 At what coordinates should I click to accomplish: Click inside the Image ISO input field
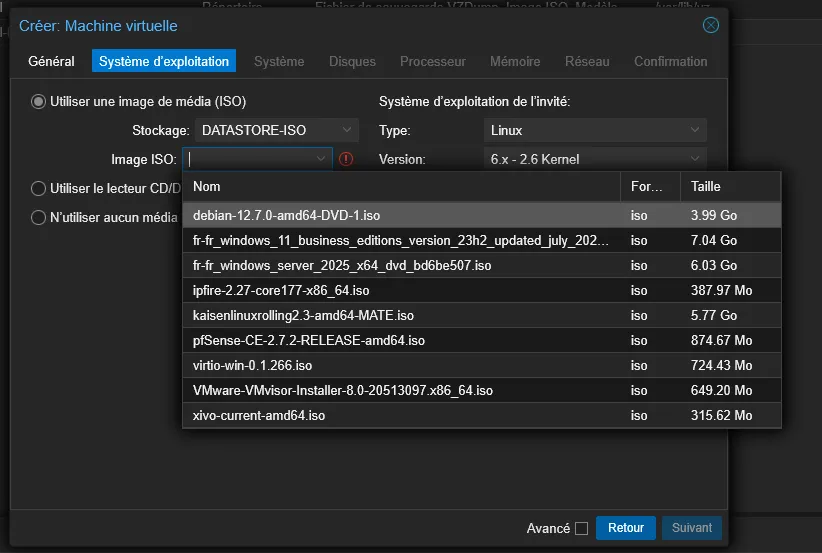(250, 159)
